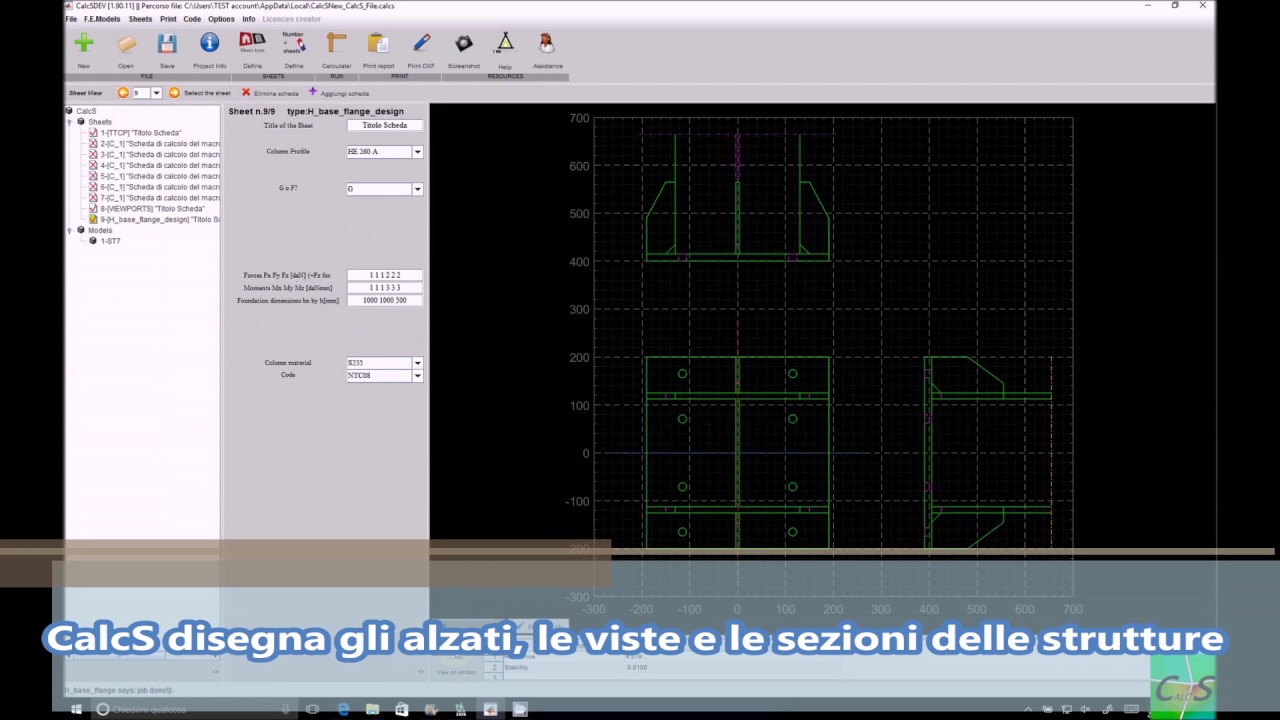Open File Explorer from the taskbar
Viewport: 1280px width, 720px height.
click(372, 709)
